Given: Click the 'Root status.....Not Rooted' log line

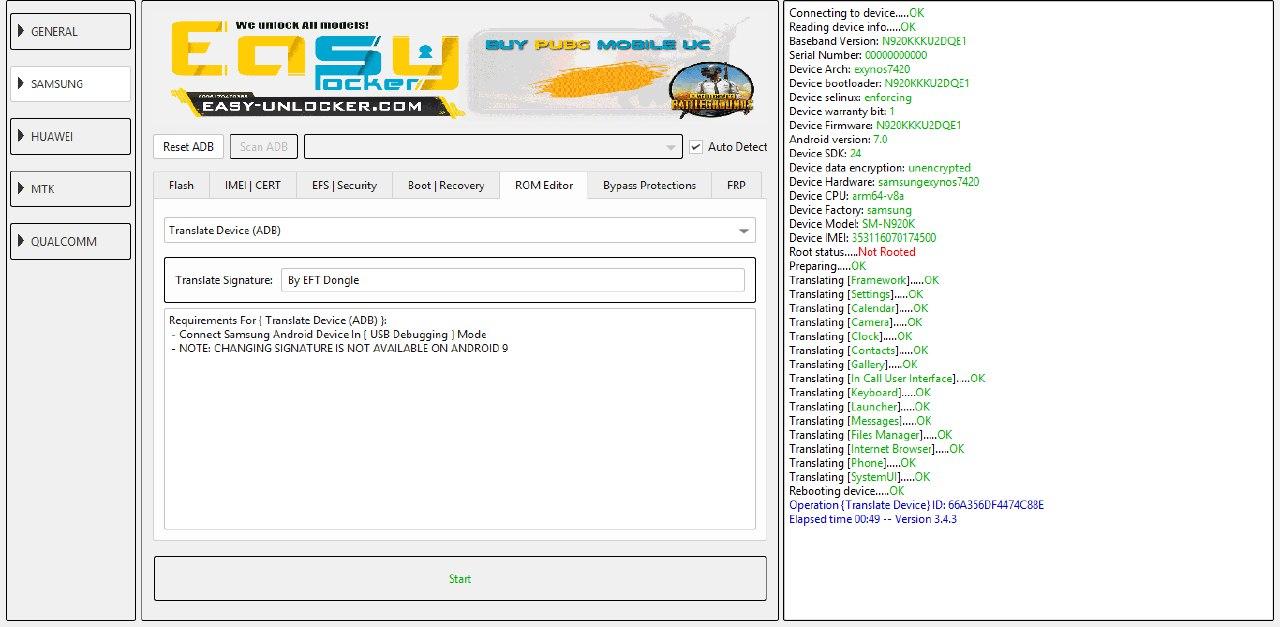Looking at the screenshot, I should 852,251.
